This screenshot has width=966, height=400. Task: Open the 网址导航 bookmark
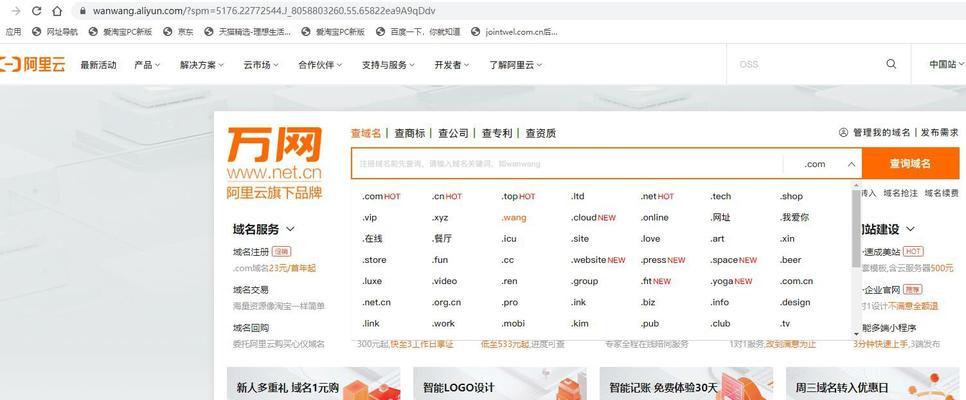55,32
